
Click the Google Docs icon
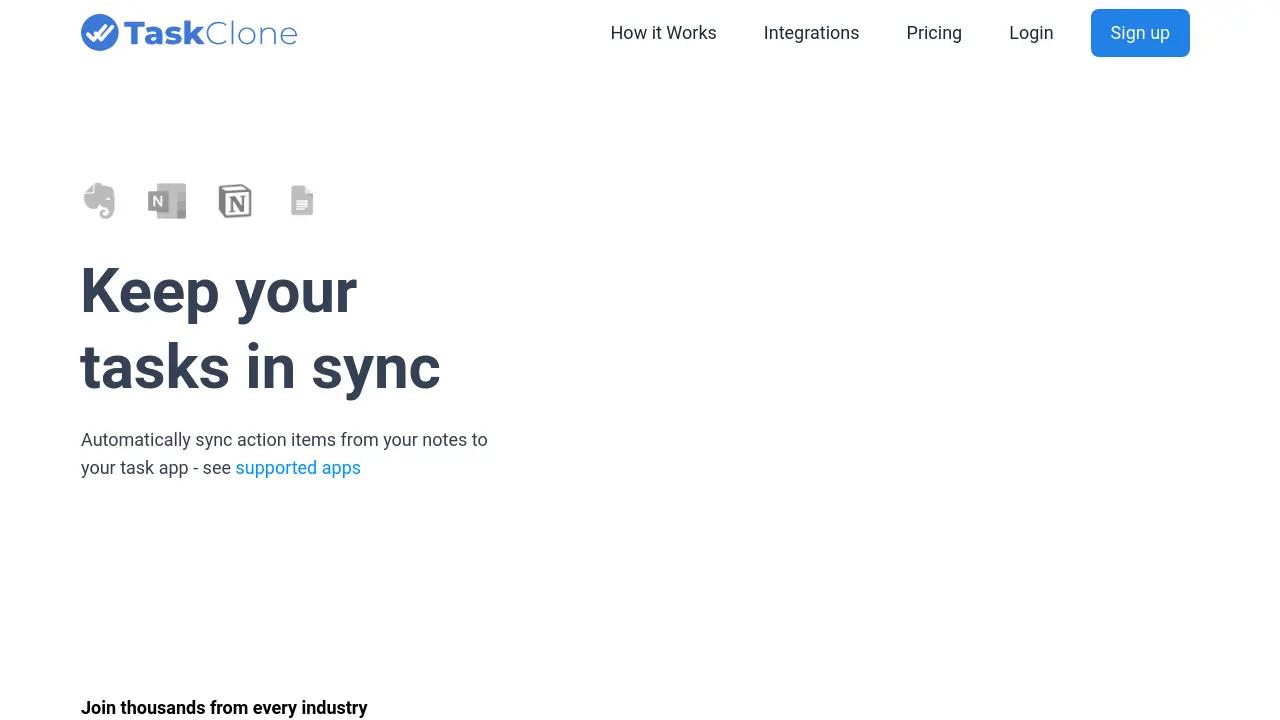coord(302,201)
